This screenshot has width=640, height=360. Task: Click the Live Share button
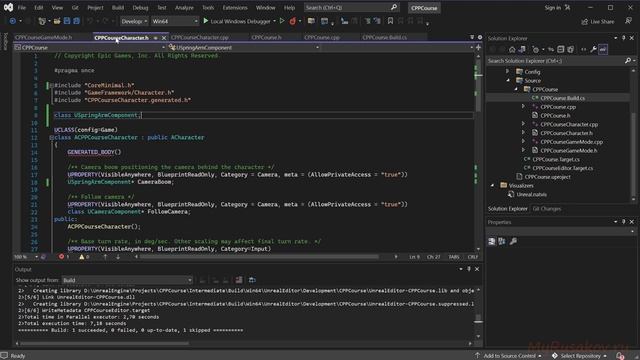click(x=598, y=21)
